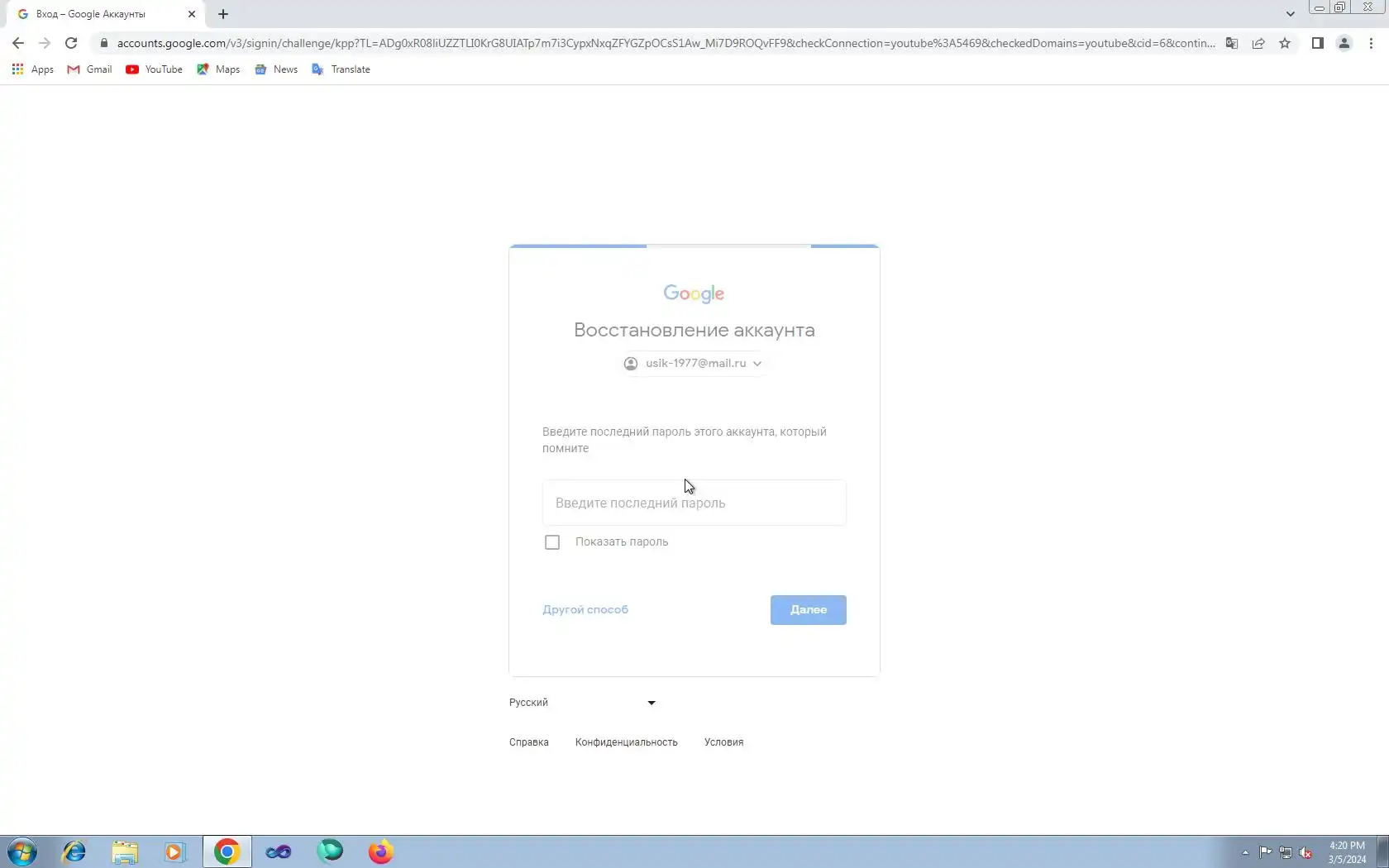Open the green globe app in taskbar
This screenshot has width=1389, height=868.
click(330, 851)
